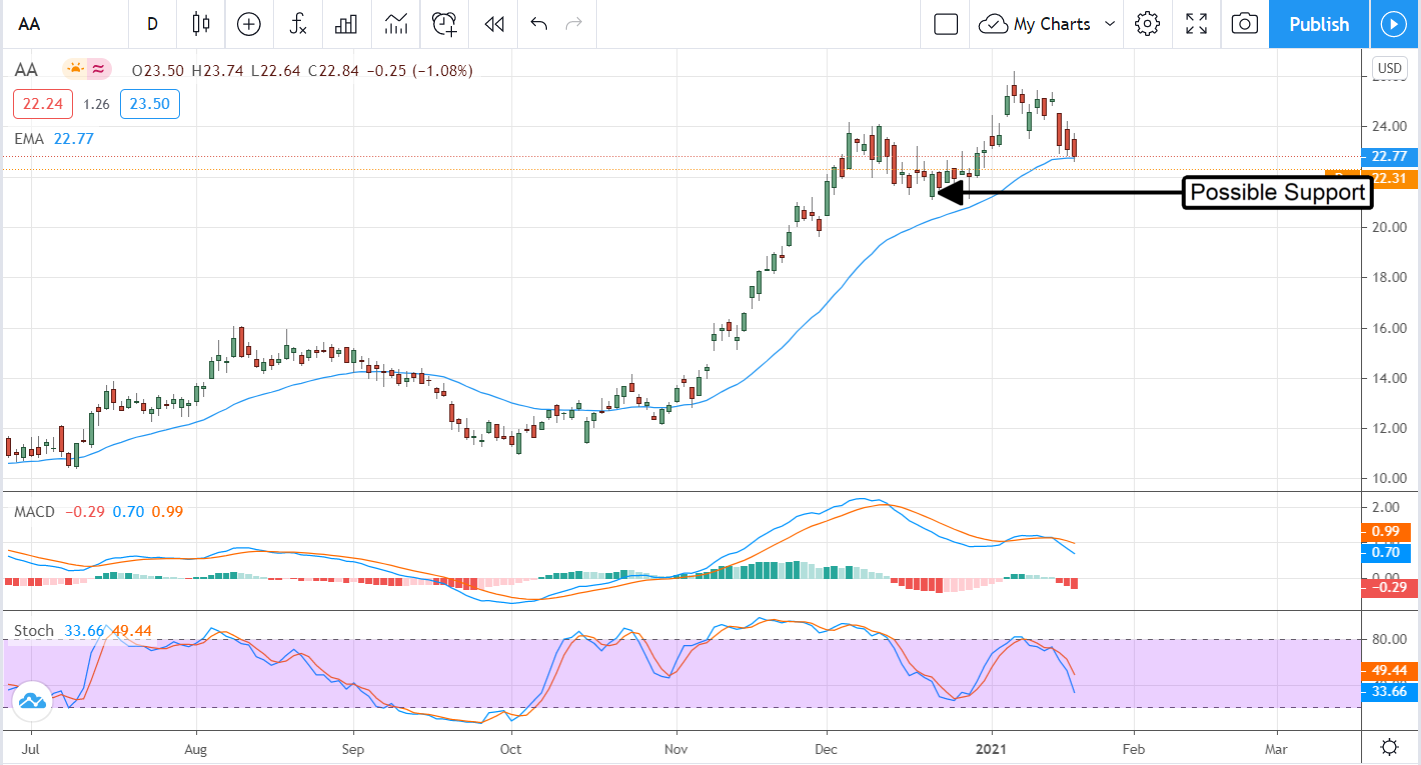Click the Publish button
The height and width of the screenshot is (765, 1421).
(x=1318, y=24)
